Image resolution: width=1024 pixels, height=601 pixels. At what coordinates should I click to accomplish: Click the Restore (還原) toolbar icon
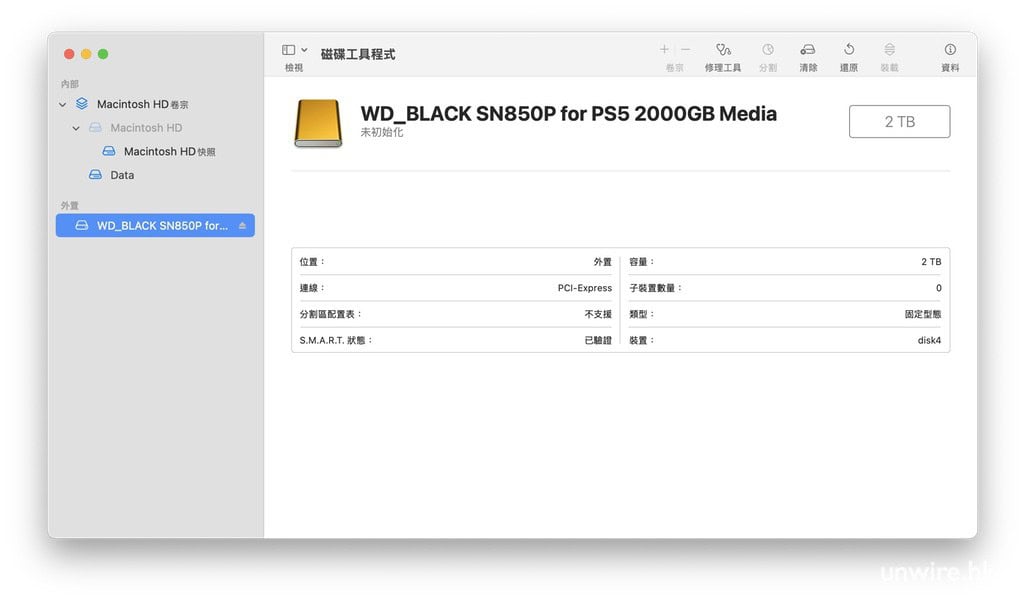pyautogui.click(x=849, y=50)
